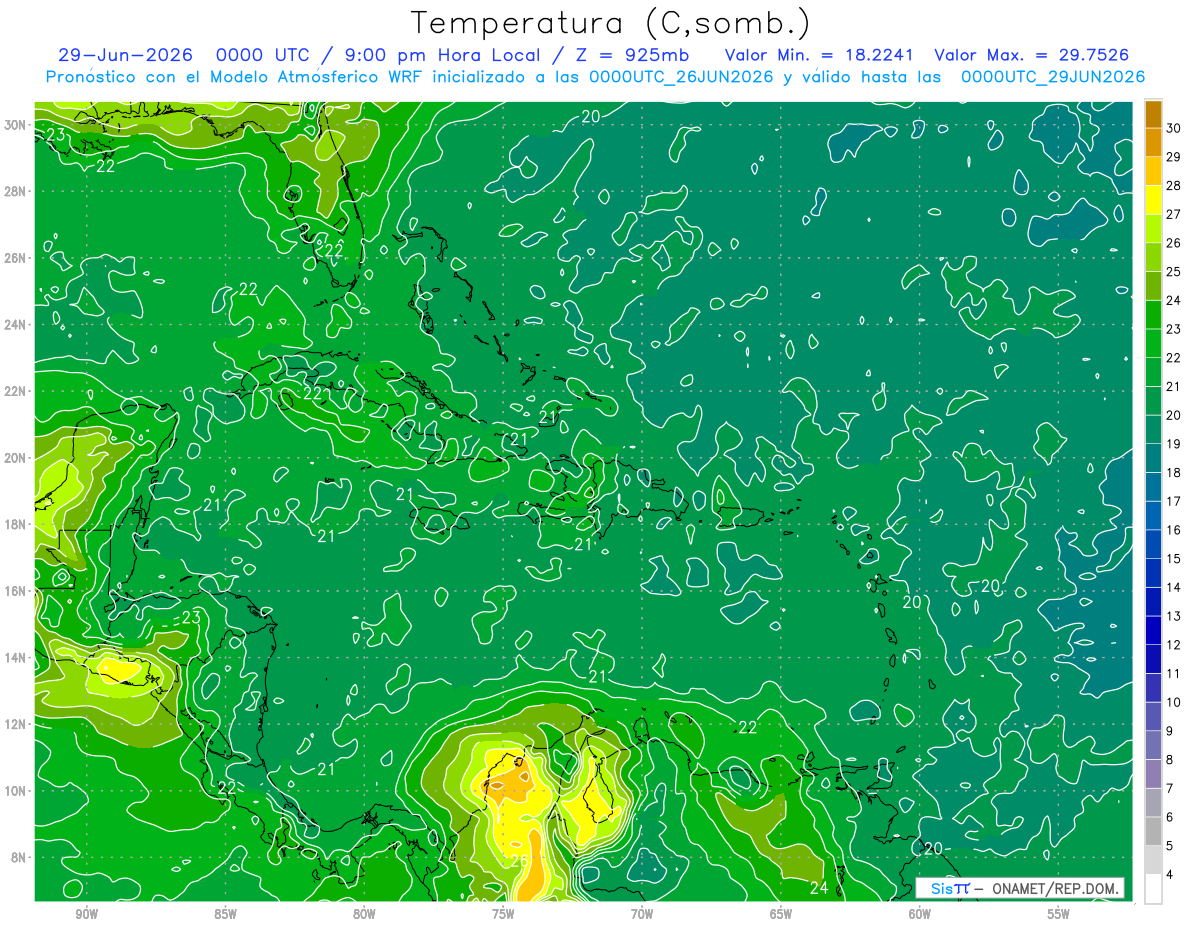Click the contour label '24' on the map
The height and width of the screenshot is (927, 1200).
click(x=819, y=888)
